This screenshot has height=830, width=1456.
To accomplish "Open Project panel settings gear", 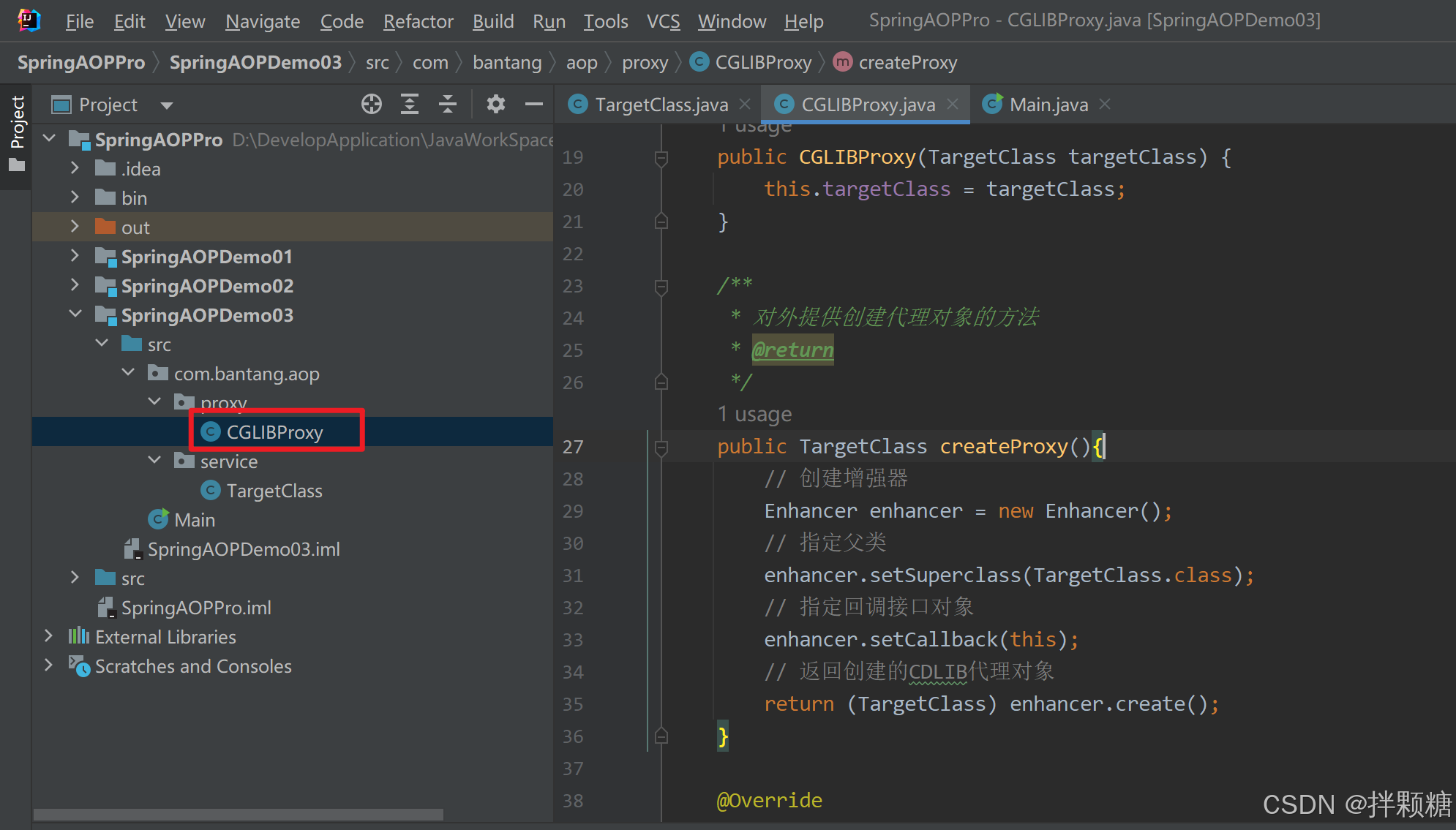I will [x=496, y=105].
